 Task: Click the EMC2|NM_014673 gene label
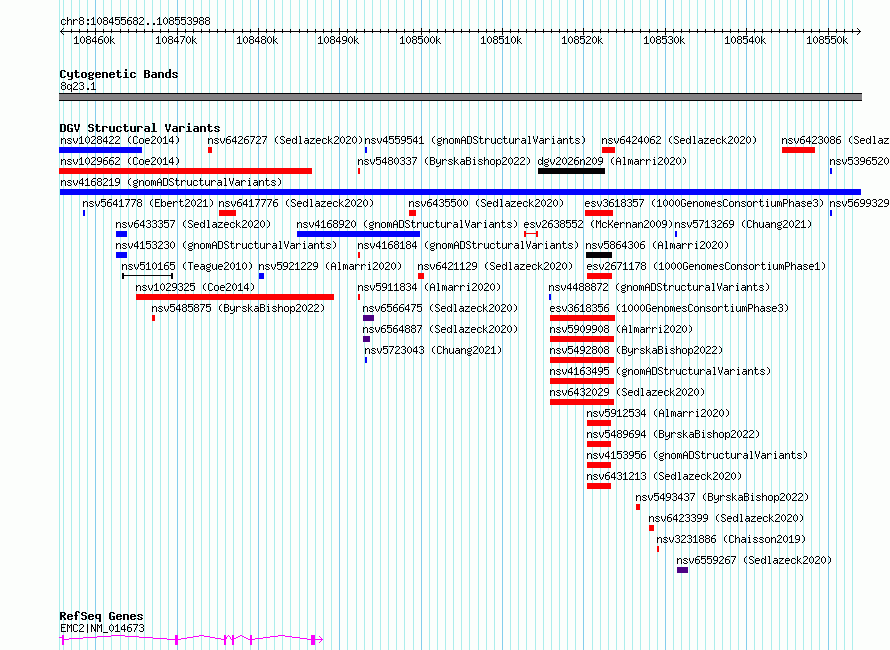click(102, 628)
